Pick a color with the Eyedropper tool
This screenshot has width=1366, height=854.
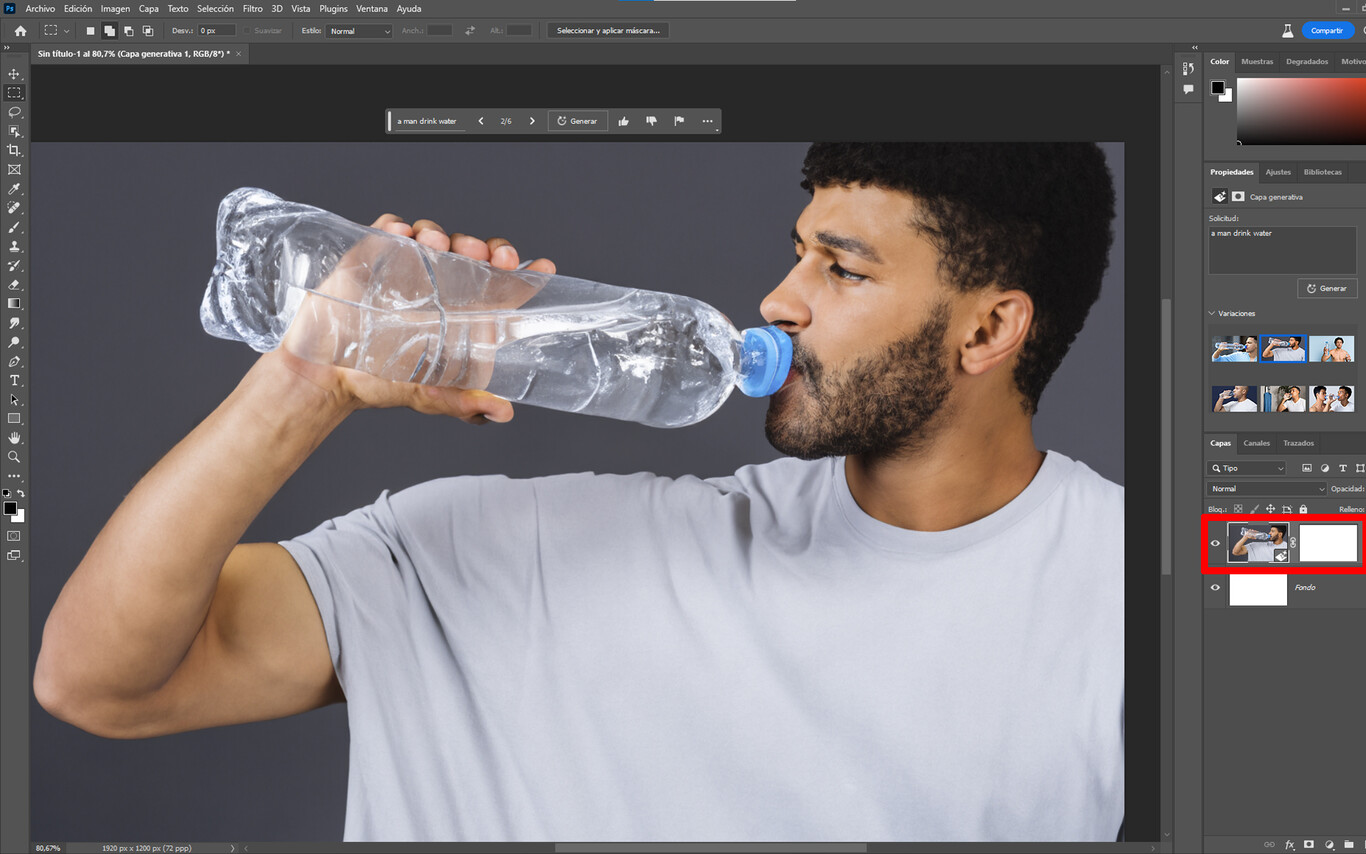pos(14,188)
